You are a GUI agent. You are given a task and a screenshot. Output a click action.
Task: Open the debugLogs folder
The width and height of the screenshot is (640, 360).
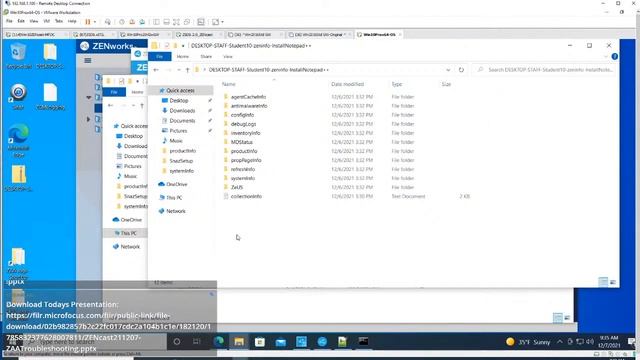(x=243, y=124)
